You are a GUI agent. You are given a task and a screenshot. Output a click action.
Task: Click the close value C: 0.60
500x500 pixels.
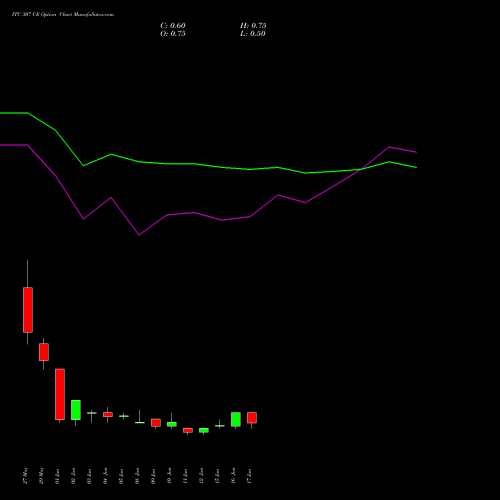coord(173,26)
